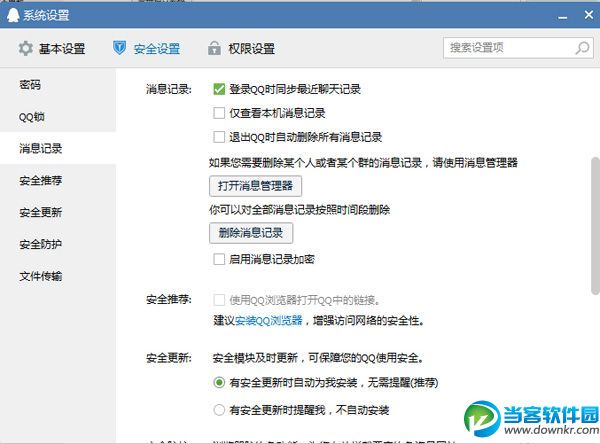Check 使用QQ浏览器打开QQ中的链接

[x=219, y=300]
